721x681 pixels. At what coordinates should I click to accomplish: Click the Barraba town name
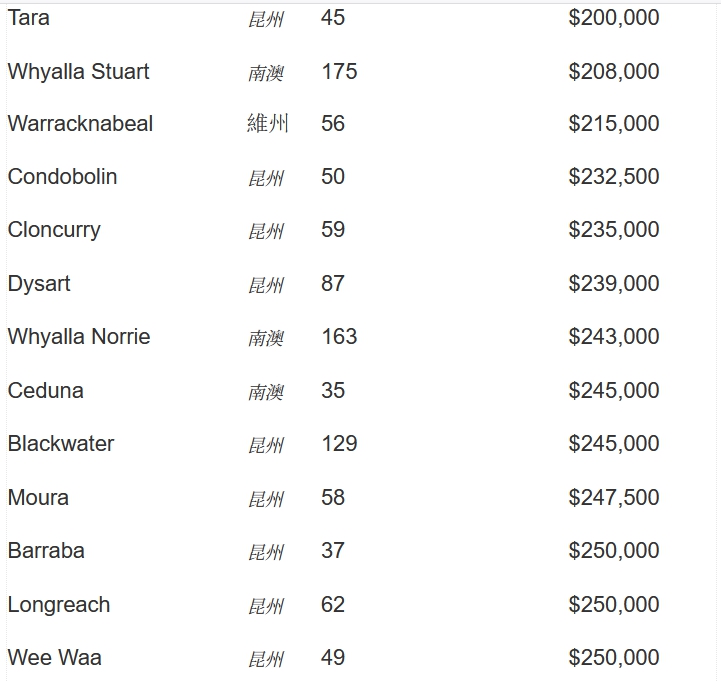(x=46, y=551)
